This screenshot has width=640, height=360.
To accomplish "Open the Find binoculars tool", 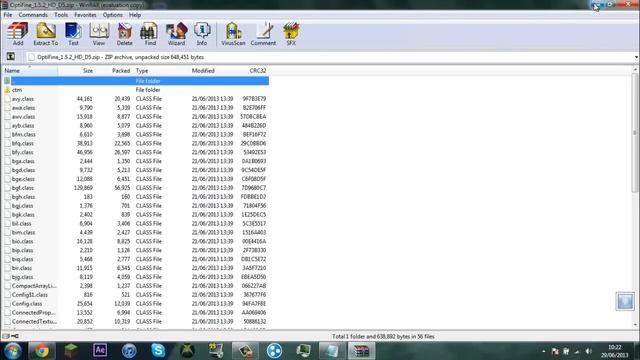I will point(150,34).
